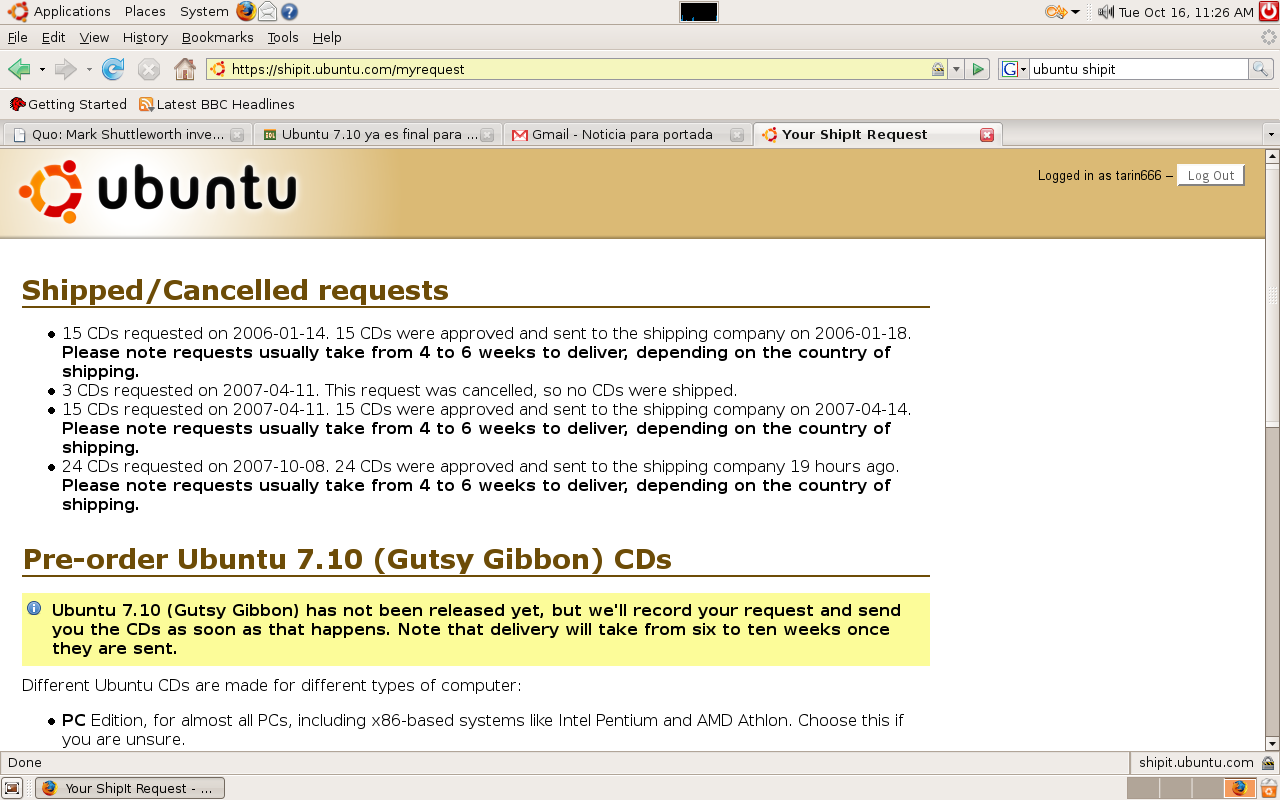Click the scrollbar down arrow
Screen dimensions: 1280x800
(1272, 744)
